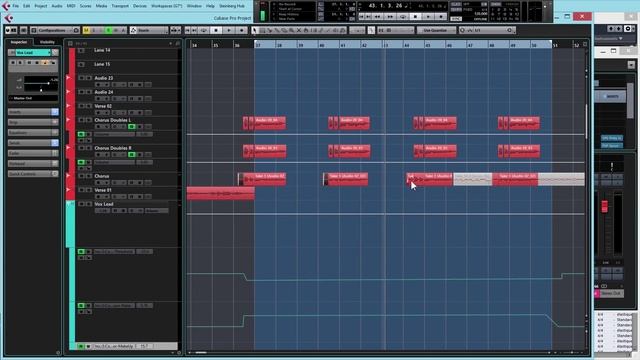The width and height of the screenshot is (640, 360).
Task: Click transport panel Record button
Action: tap(440, 17)
